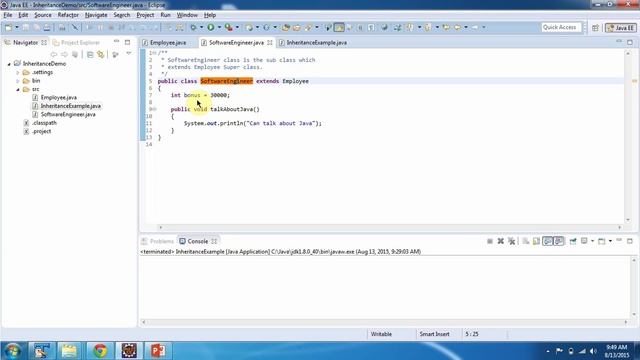
Task: Open the Project menu
Action: [145, 15]
